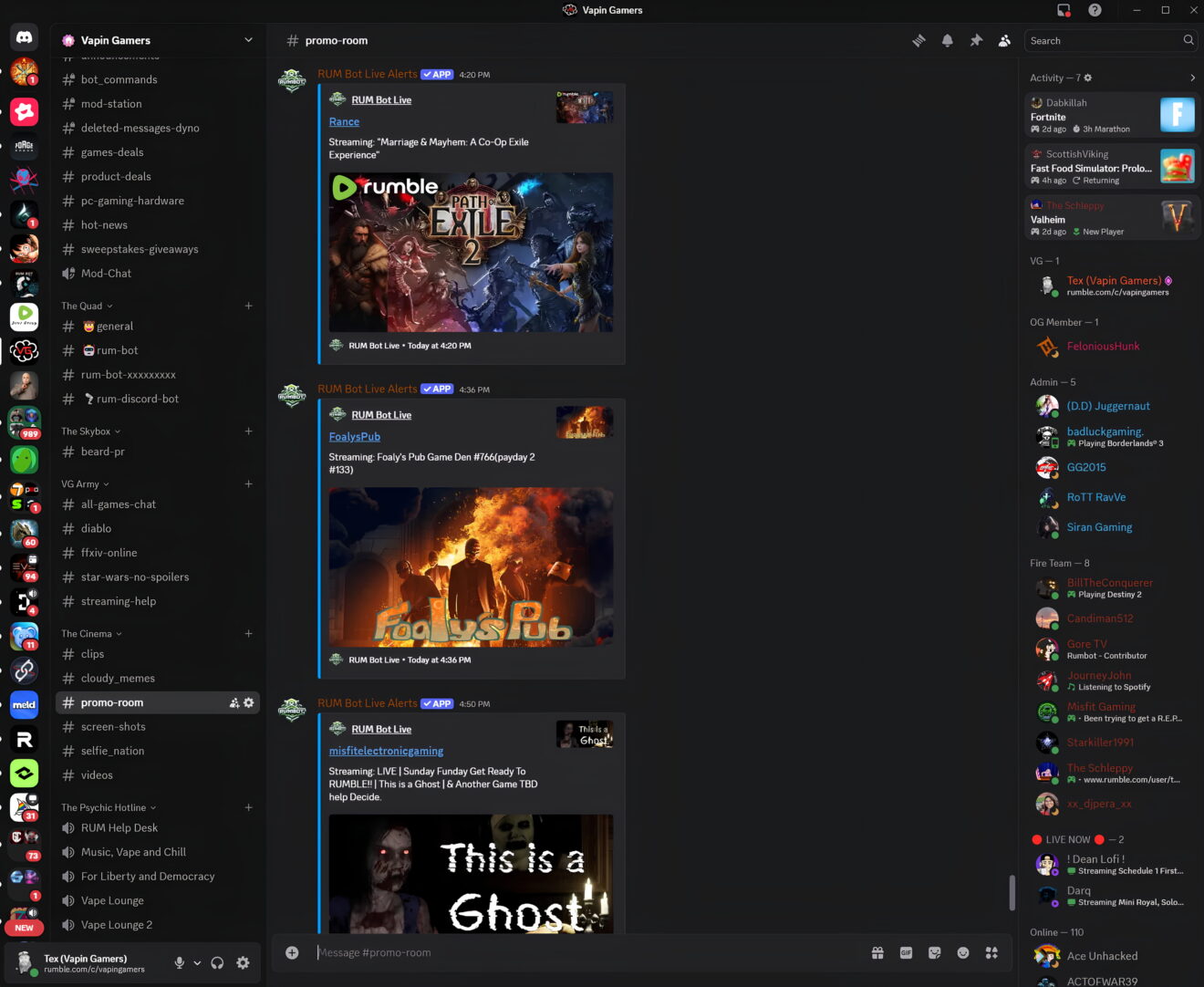Viewport: 1204px width, 987px height.
Task: Mute your microphone
Action: point(179,962)
